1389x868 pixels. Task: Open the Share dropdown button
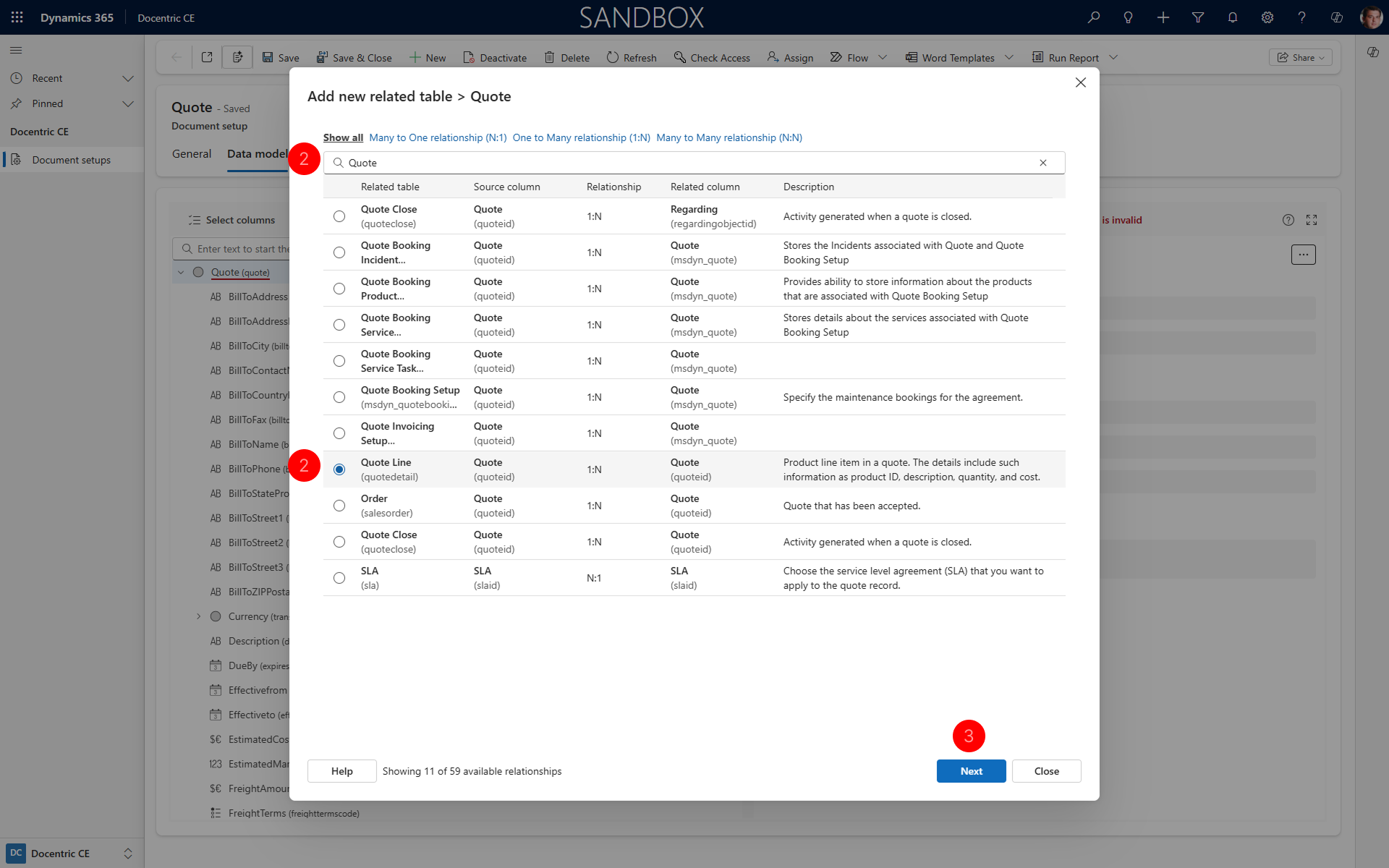1300,57
